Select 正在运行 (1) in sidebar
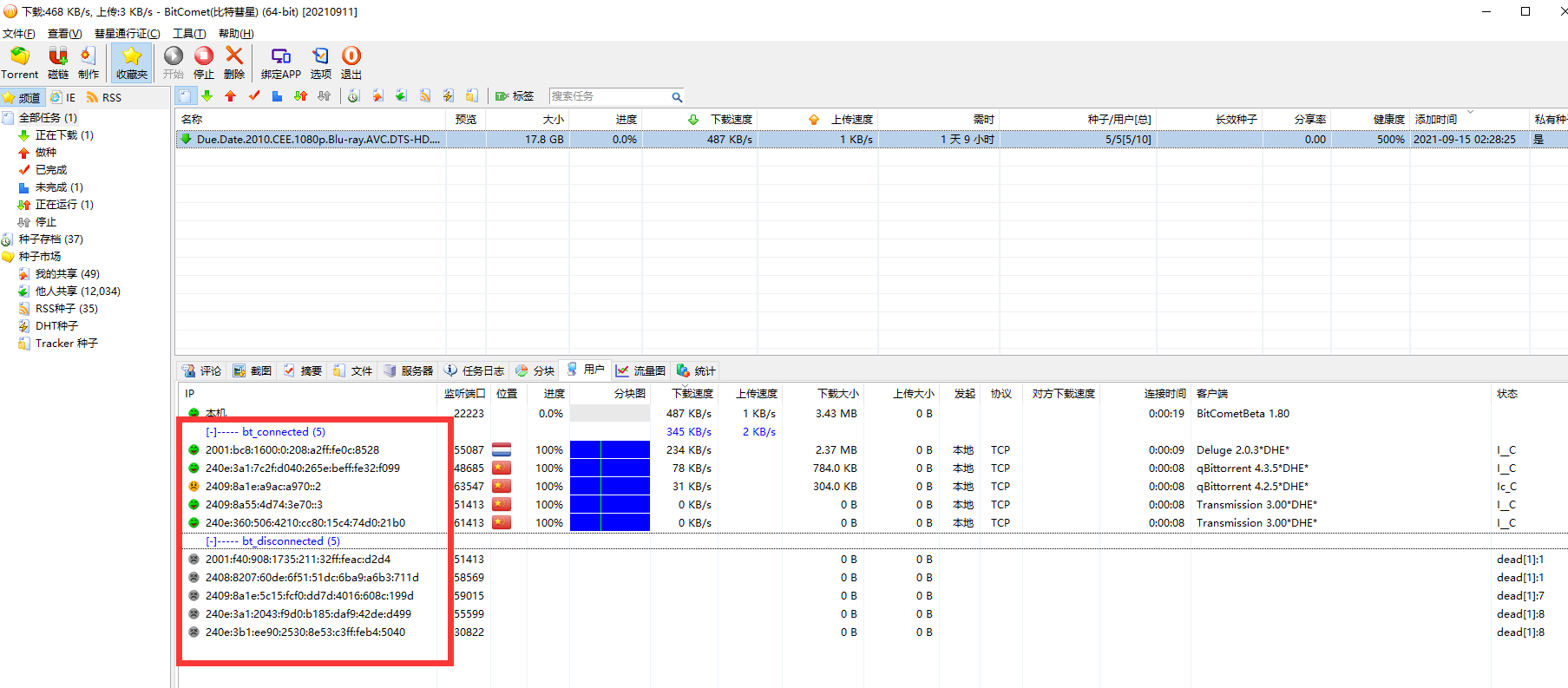 pyautogui.click(x=56, y=205)
